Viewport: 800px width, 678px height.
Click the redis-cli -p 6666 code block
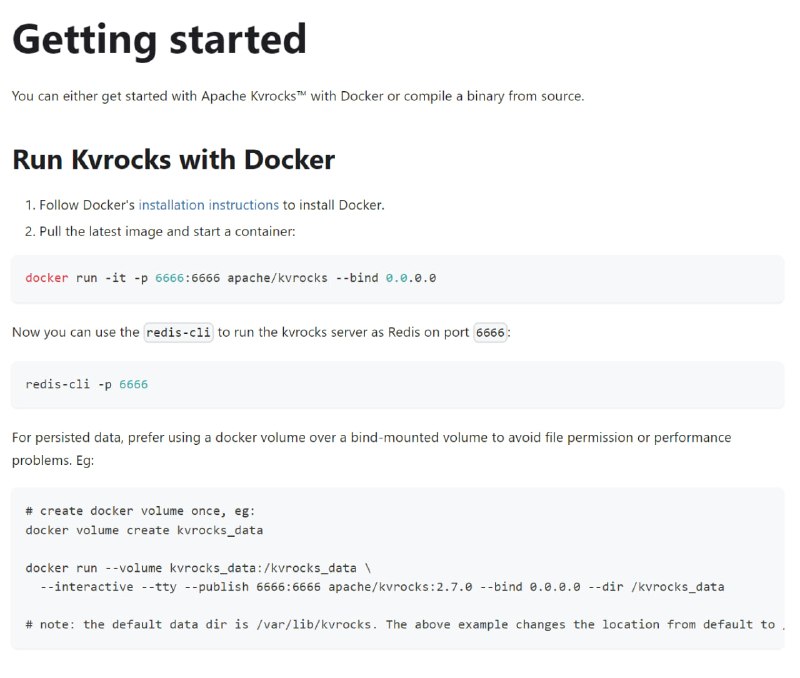pos(397,385)
